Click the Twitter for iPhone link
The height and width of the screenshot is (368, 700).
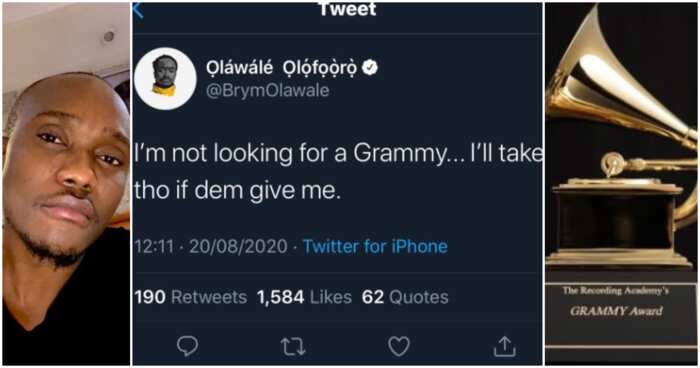coord(375,247)
